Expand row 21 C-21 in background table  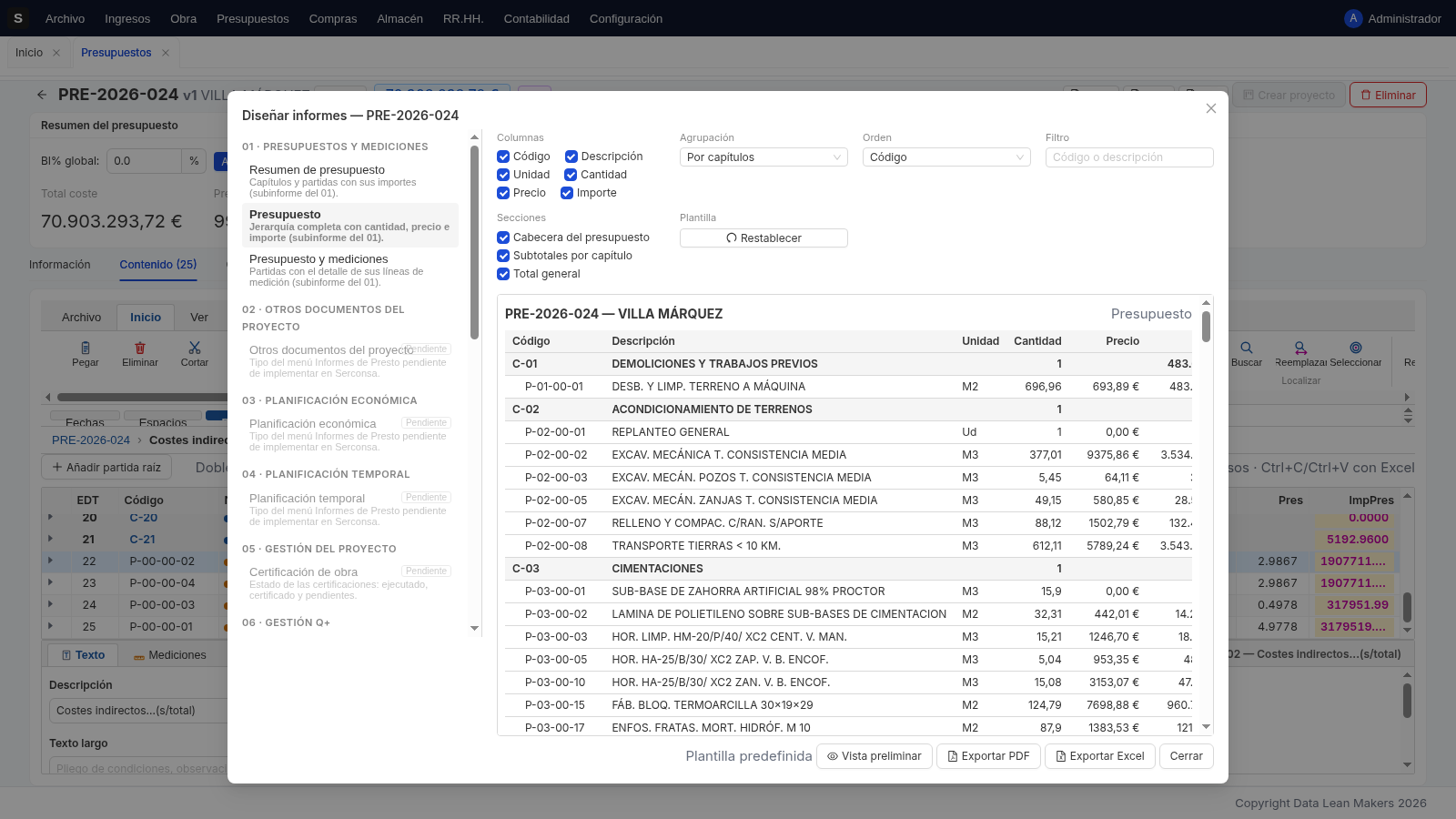click(50, 539)
